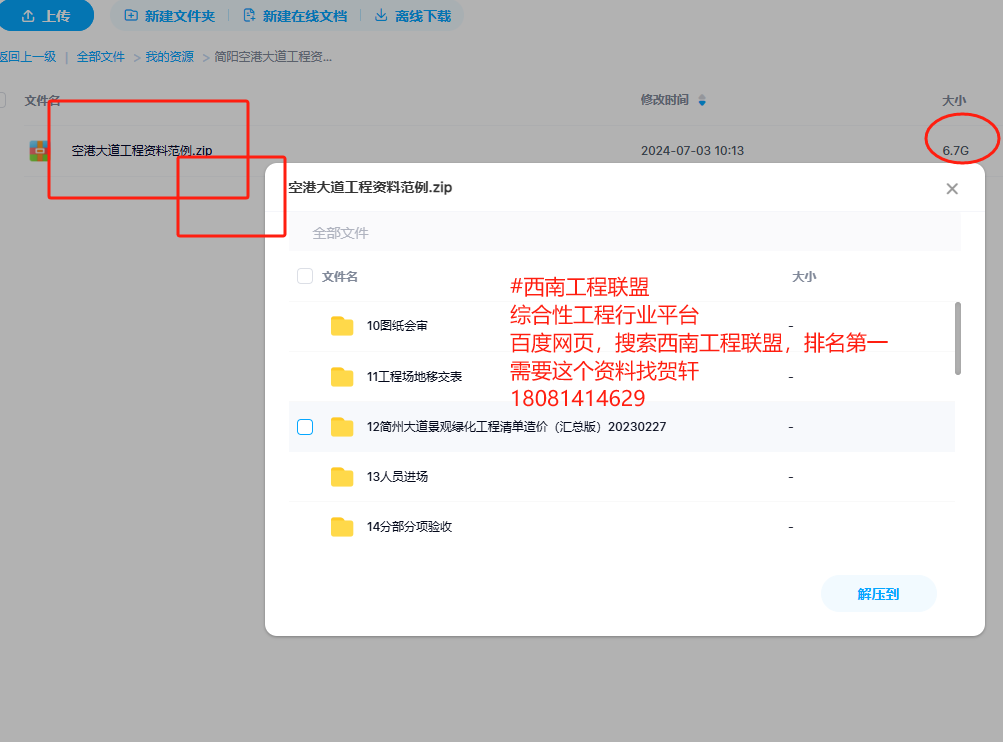Toggle the select-all checkbox beside 文件名 in dialog
This screenshot has height=742, width=1003.
304,276
